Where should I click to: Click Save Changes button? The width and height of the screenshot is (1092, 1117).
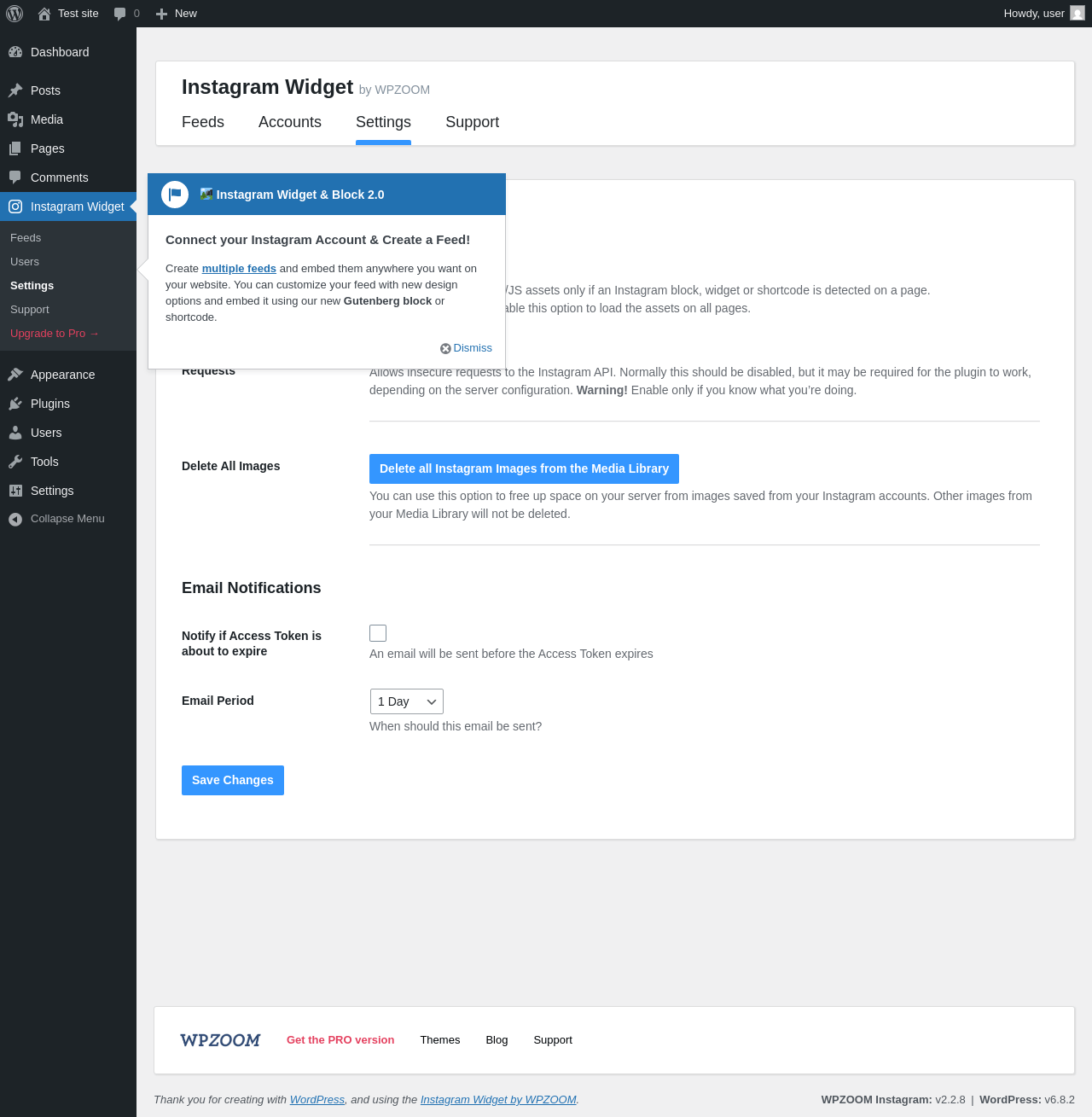[233, 780]
